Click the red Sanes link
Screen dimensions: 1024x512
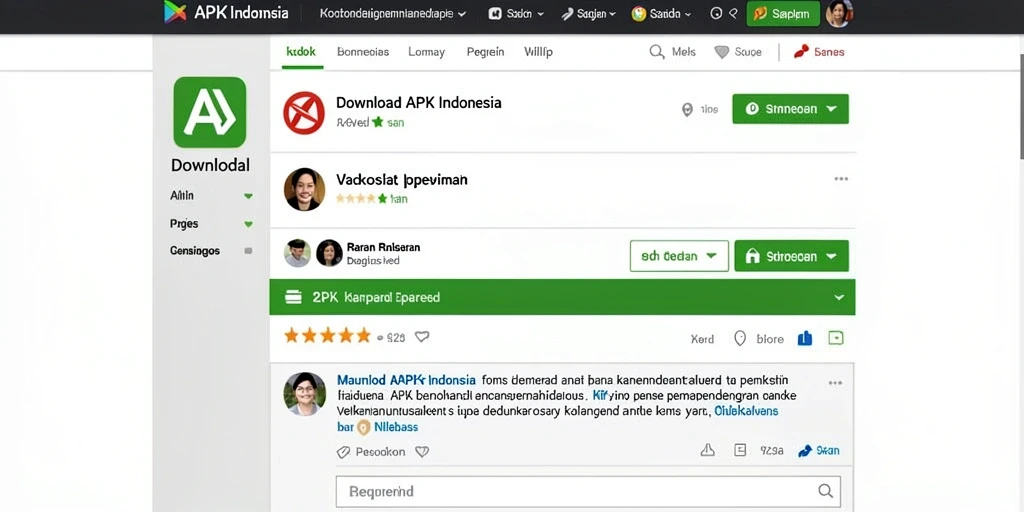coord(819,52)
